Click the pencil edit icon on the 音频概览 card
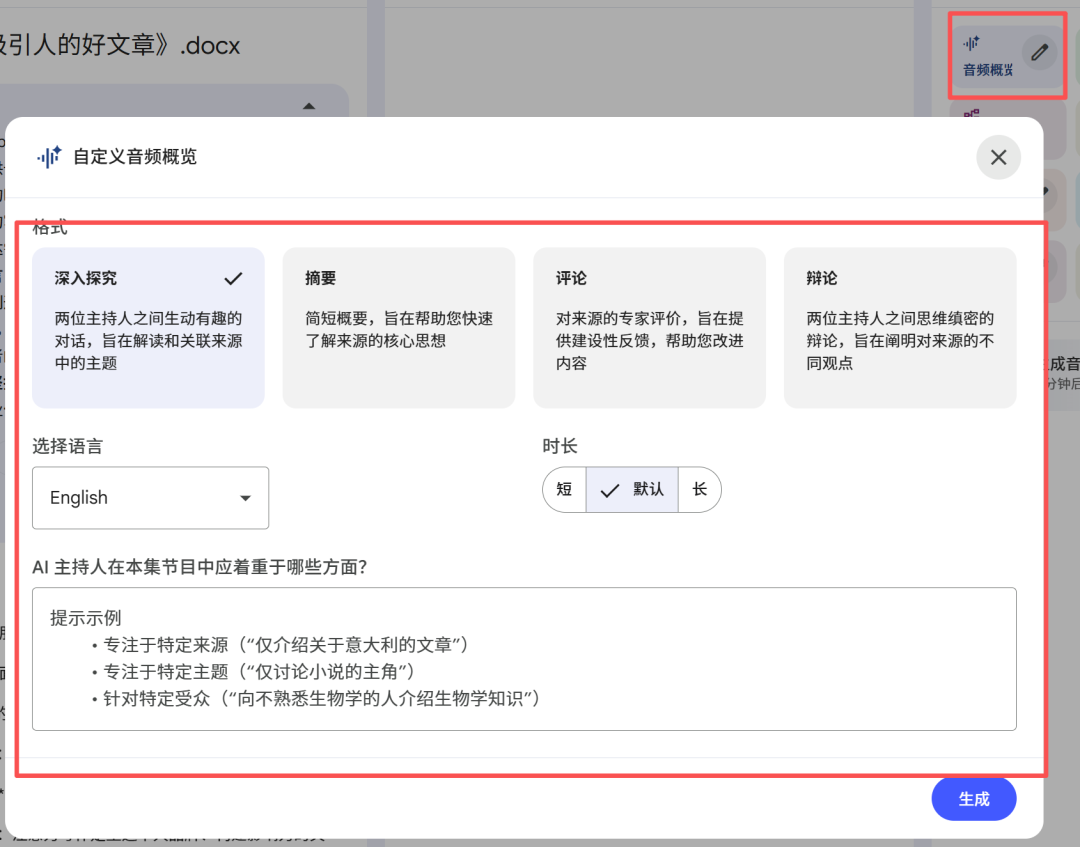The image size is (1080, 847). [x=1037, y=52]
